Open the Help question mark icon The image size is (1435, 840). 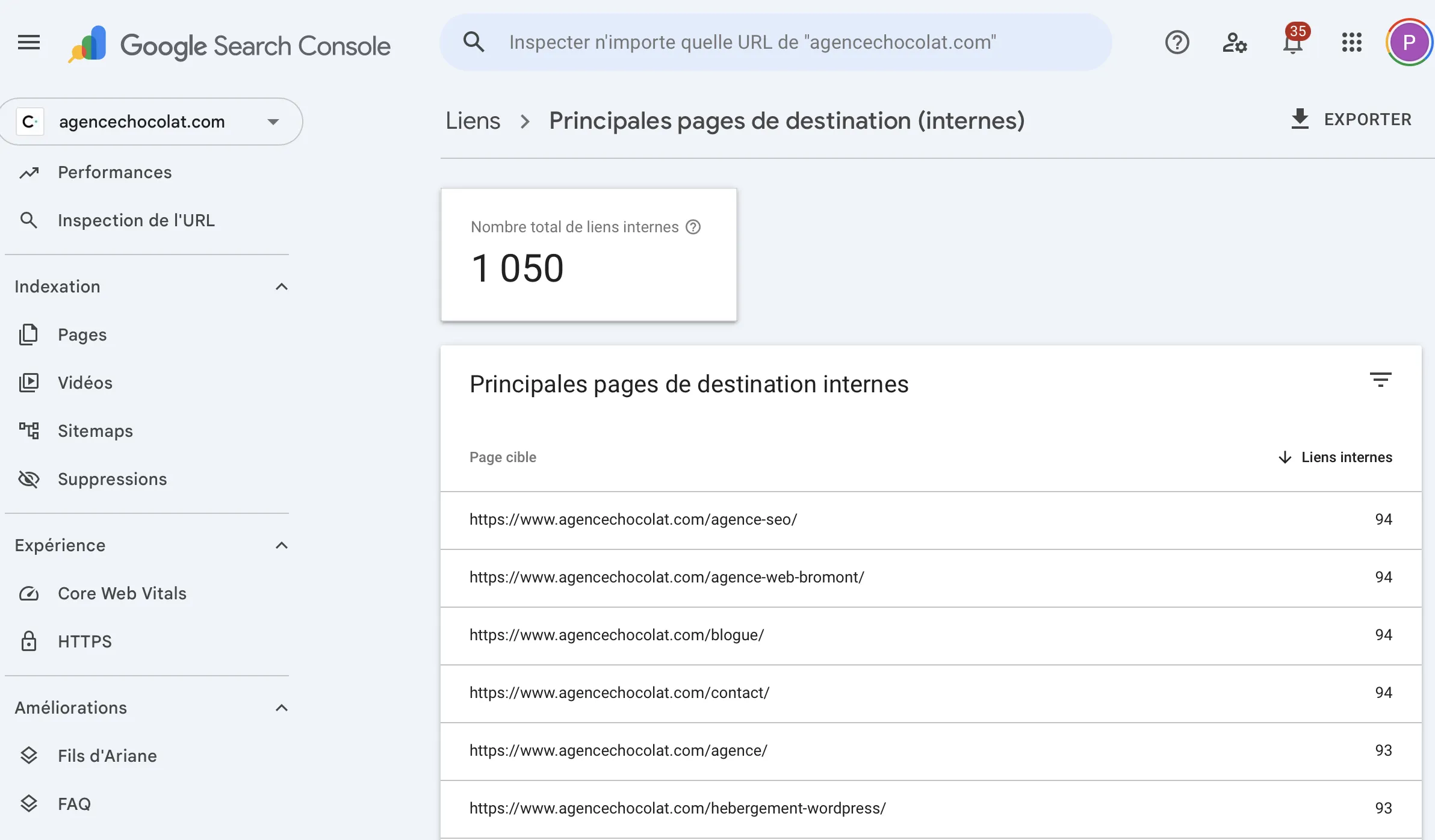[x=1177, y=43]
